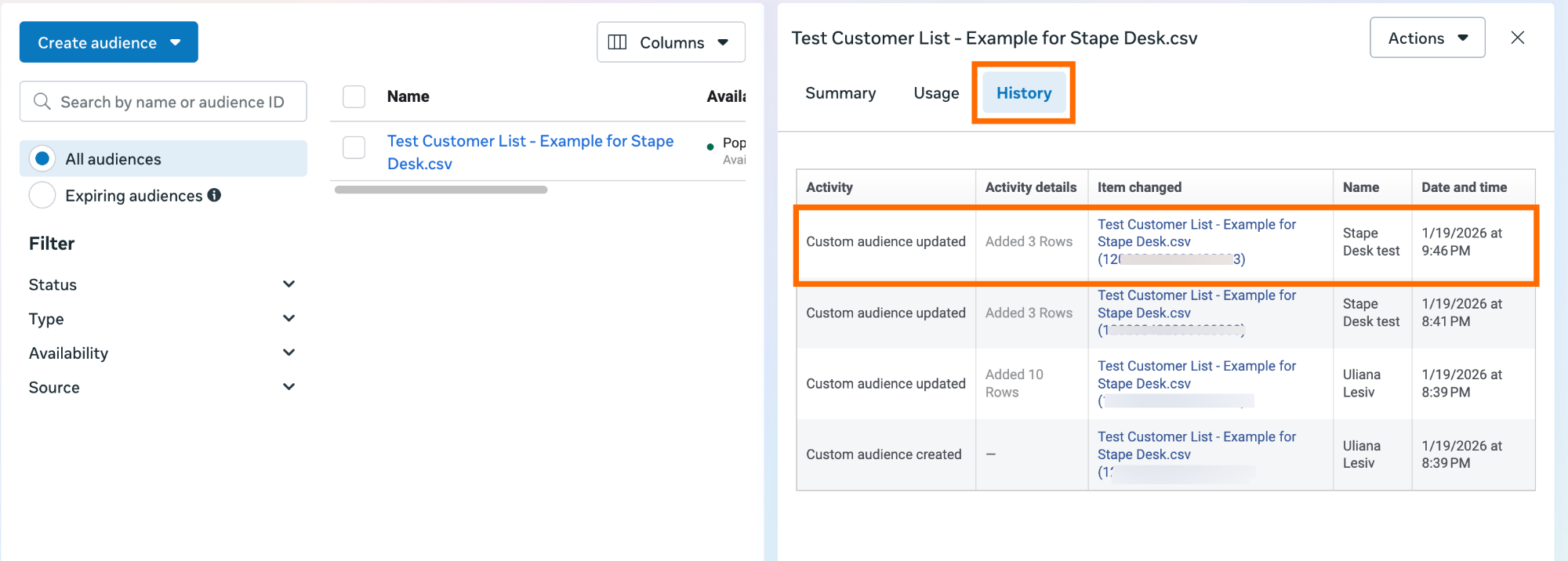
Task: Check the select-all checkbox beside Name
Action: (354, 96)
